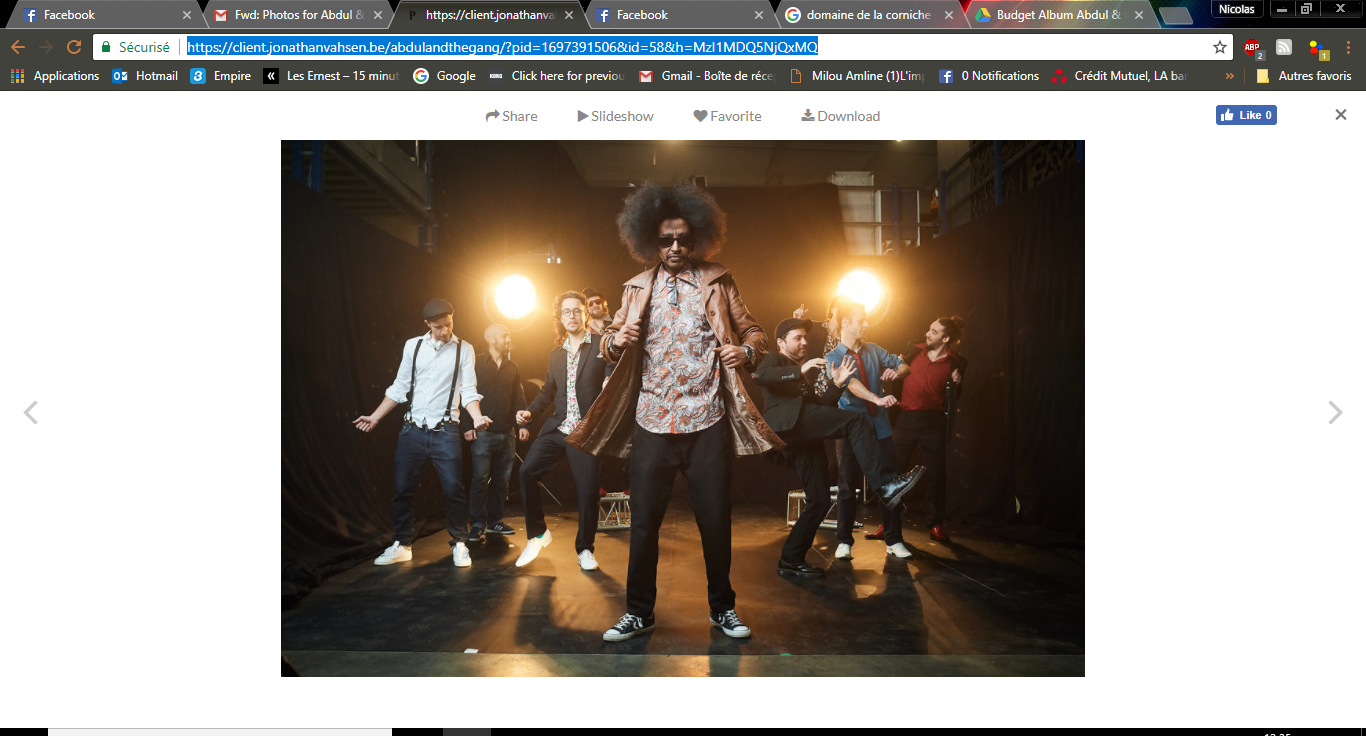This screenshot has width=1366, height=736.
Task: Open Chrome's three-dot menu
Action: 1347,47
